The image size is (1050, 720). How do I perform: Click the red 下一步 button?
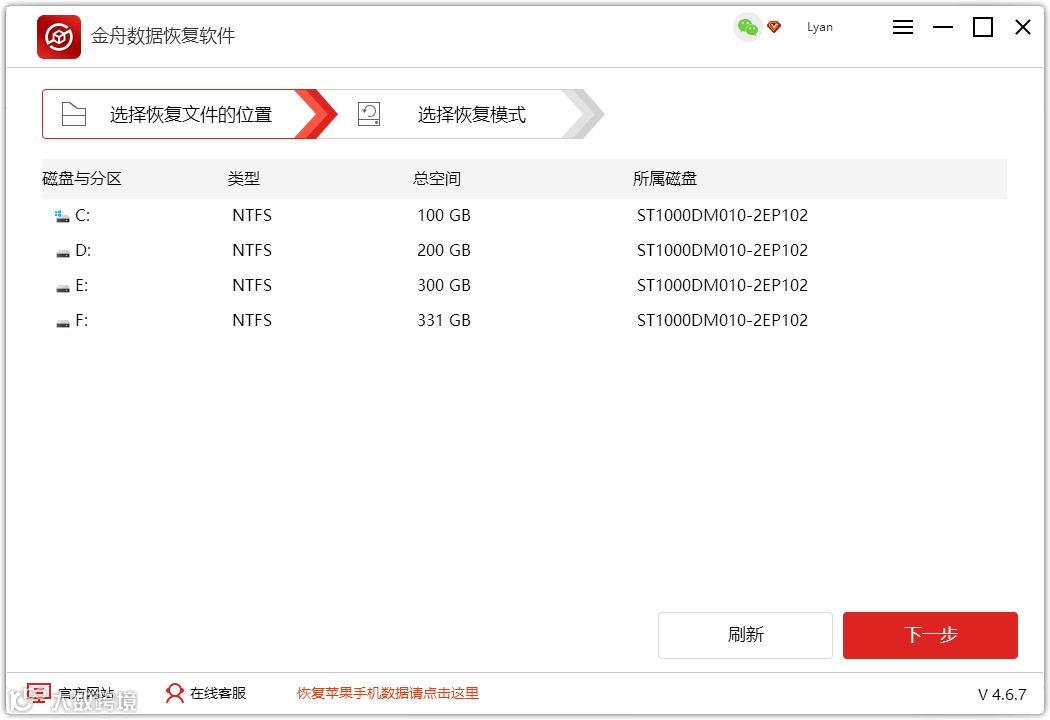point(930,635)
